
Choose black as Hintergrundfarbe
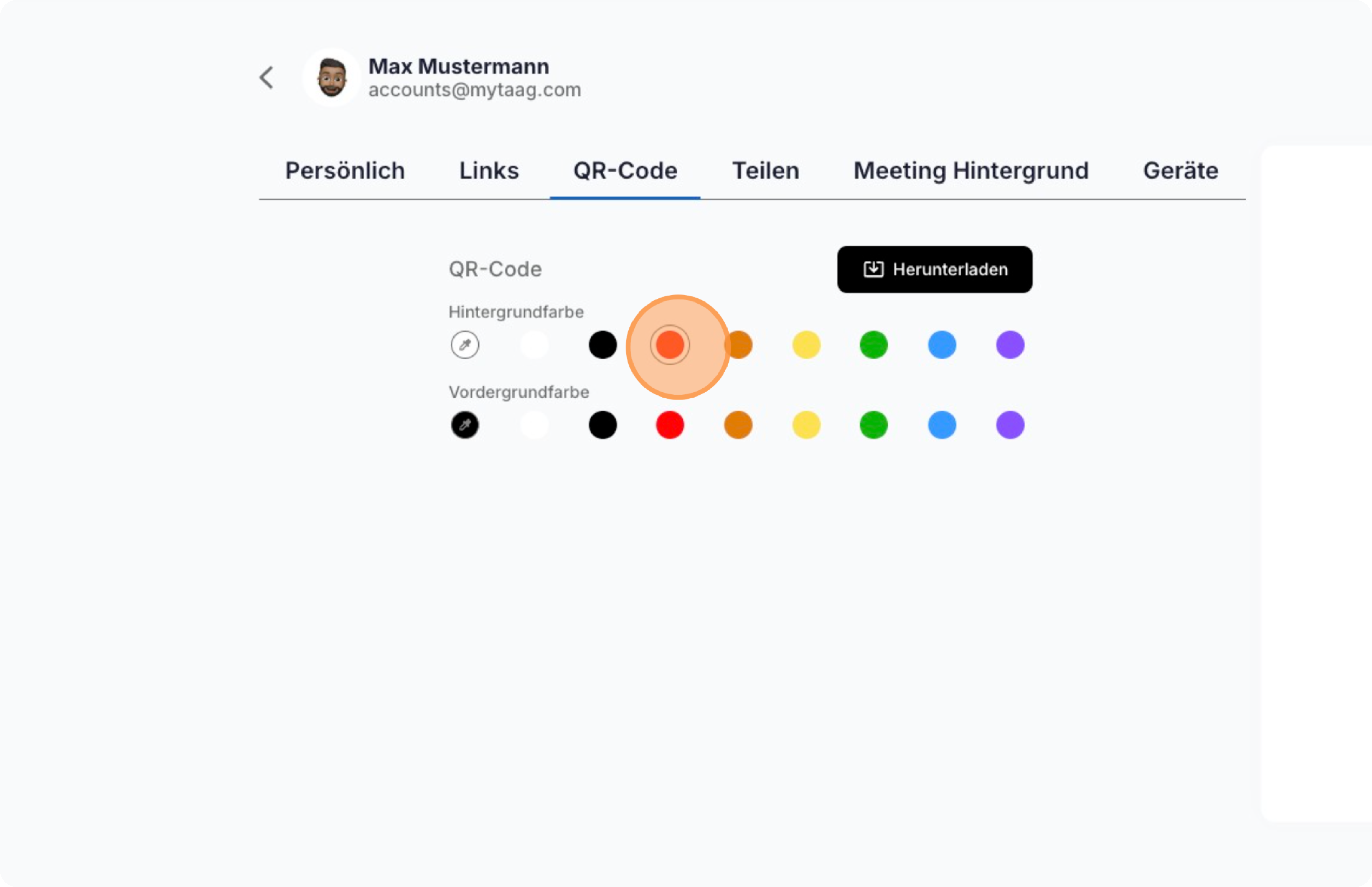pos(603,345)
